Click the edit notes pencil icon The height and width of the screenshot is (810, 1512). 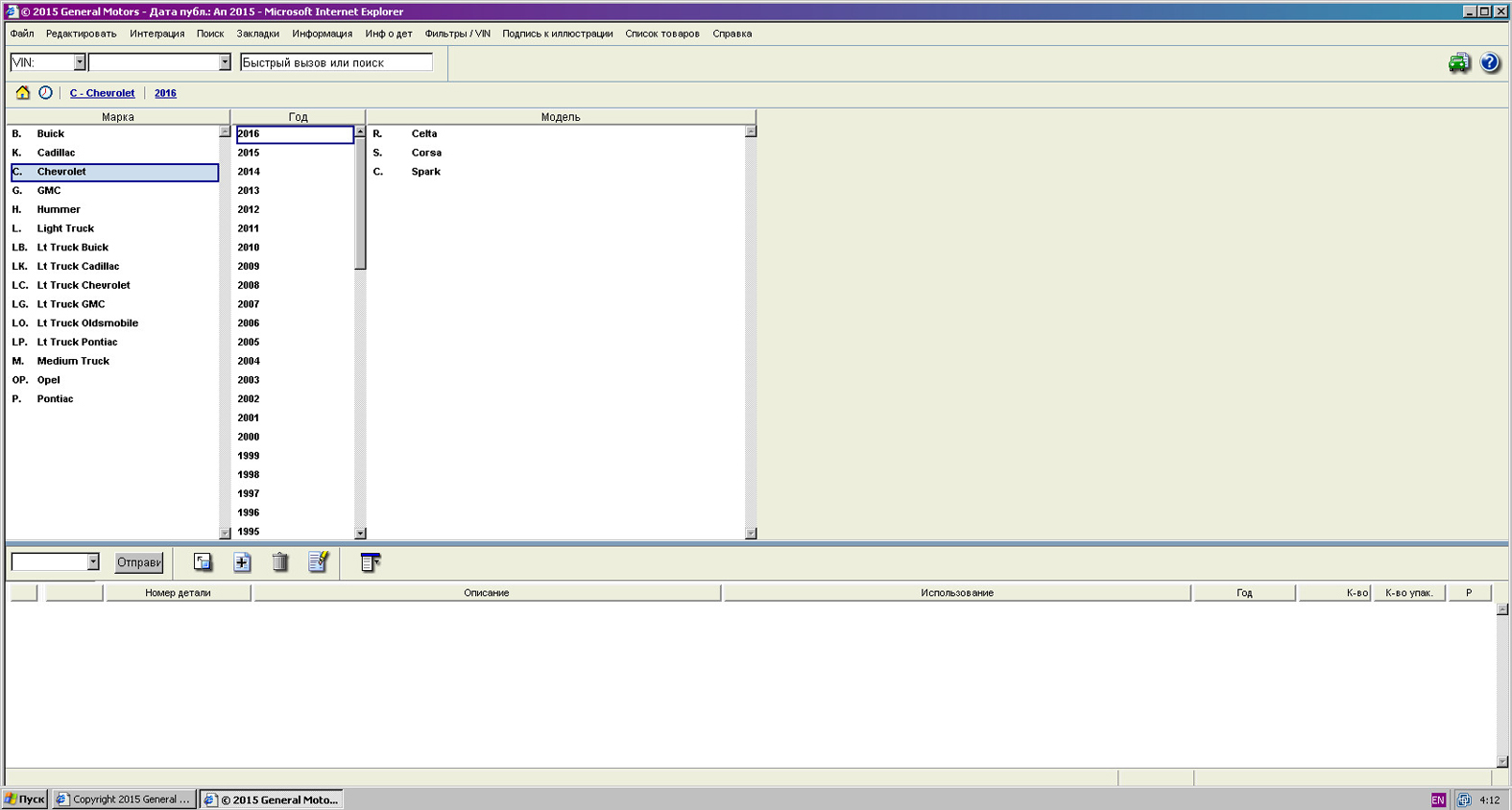pos(319,562)
